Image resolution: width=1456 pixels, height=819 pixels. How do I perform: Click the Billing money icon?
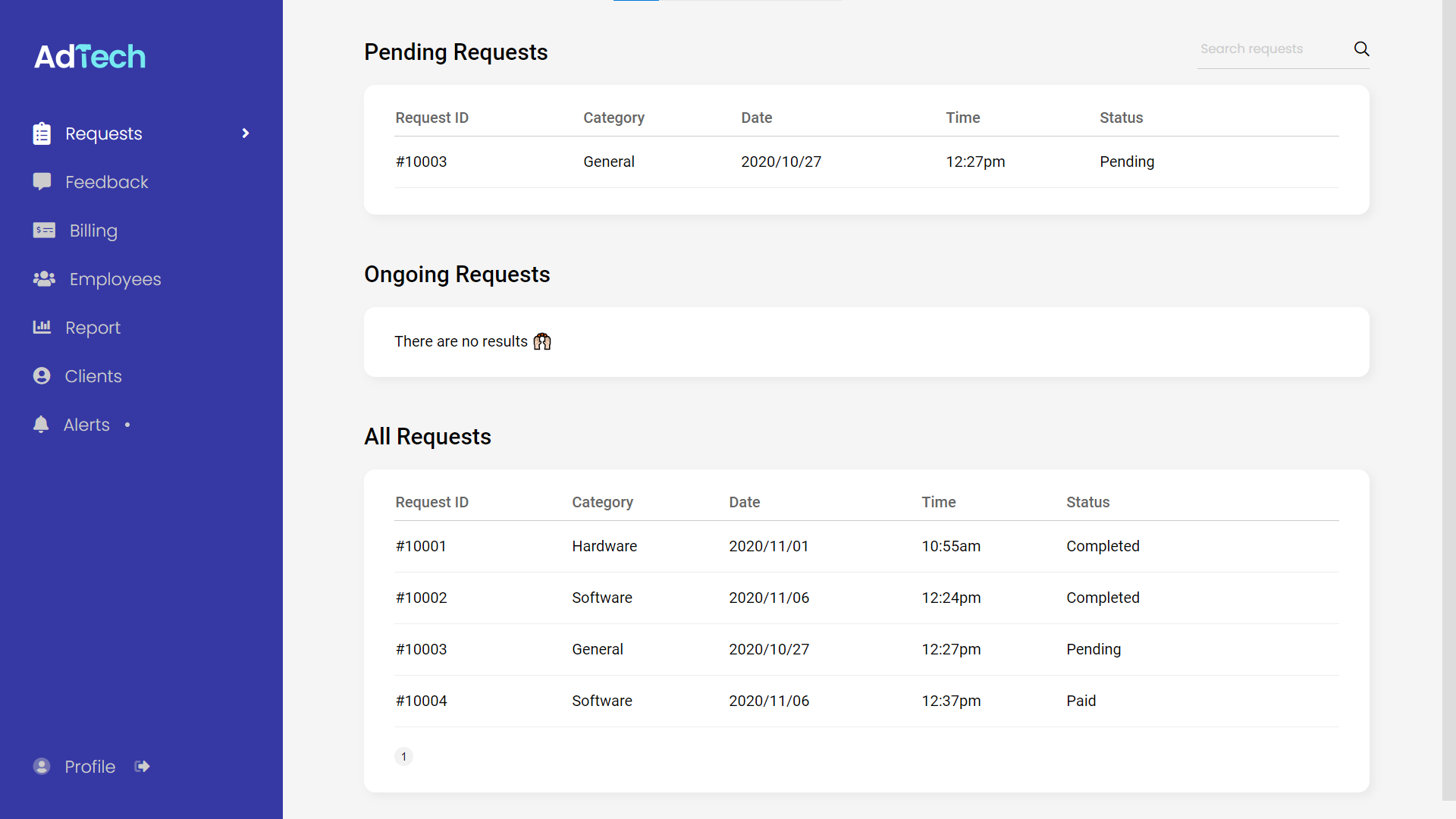tap(44, 231)
